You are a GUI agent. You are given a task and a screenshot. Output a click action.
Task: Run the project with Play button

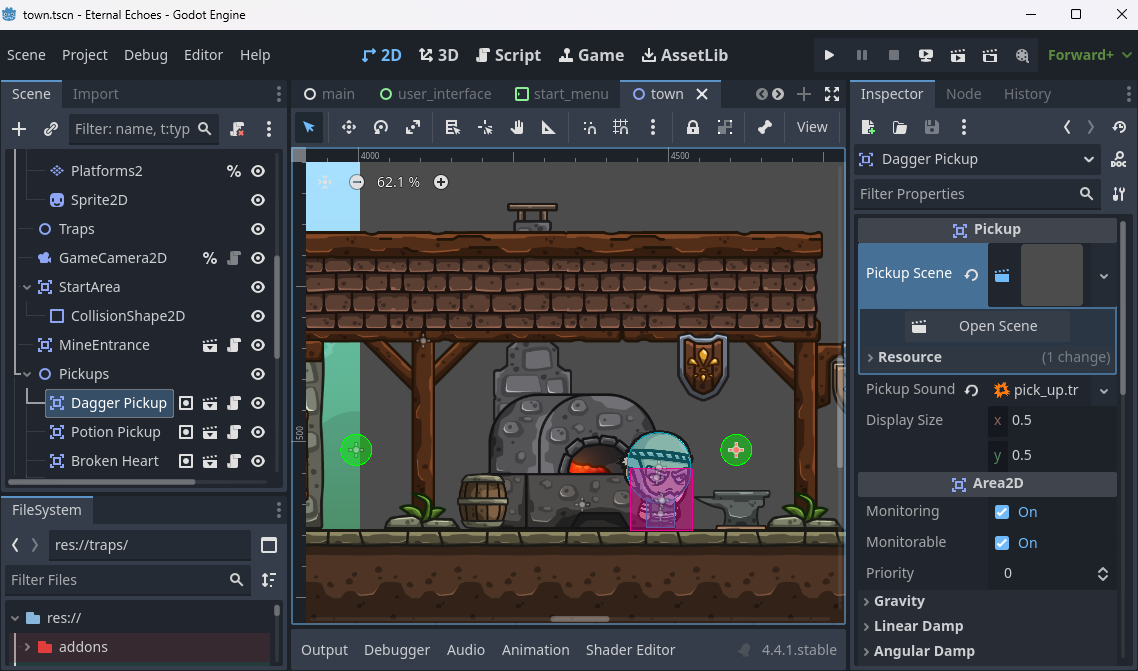(x=829, y=55)
